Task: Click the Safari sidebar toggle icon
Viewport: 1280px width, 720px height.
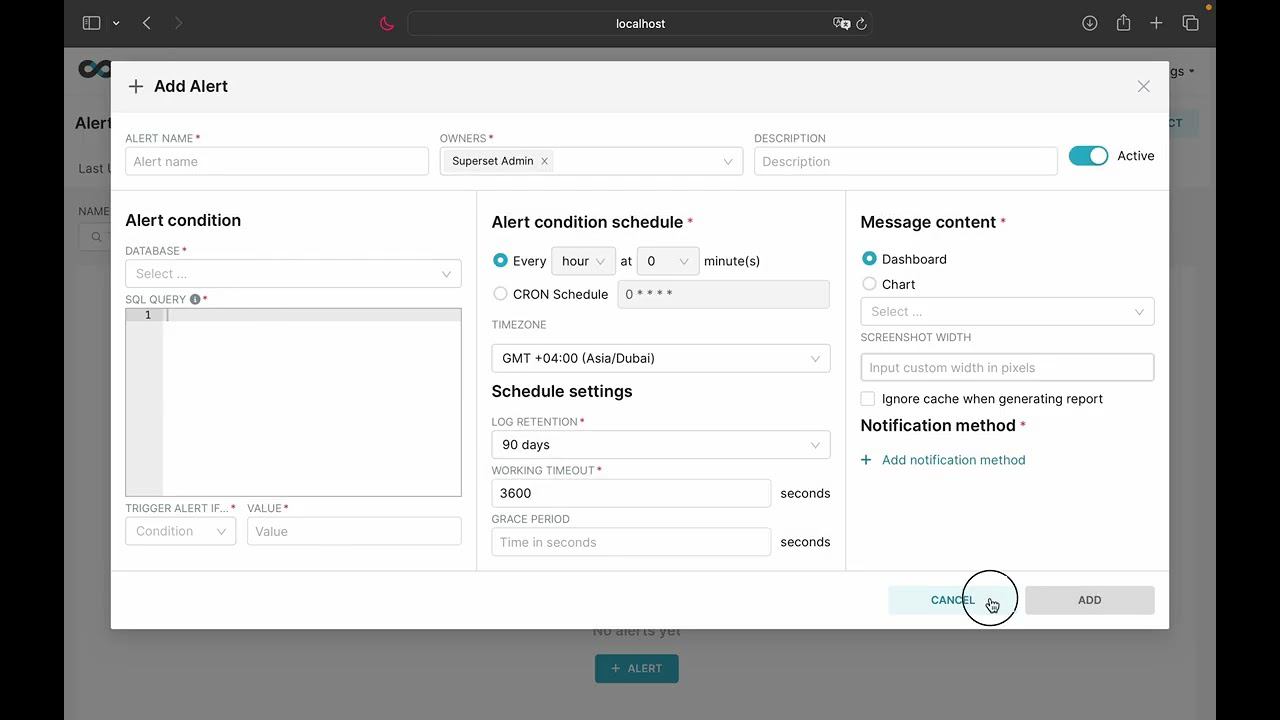Action: pos(91,23)
